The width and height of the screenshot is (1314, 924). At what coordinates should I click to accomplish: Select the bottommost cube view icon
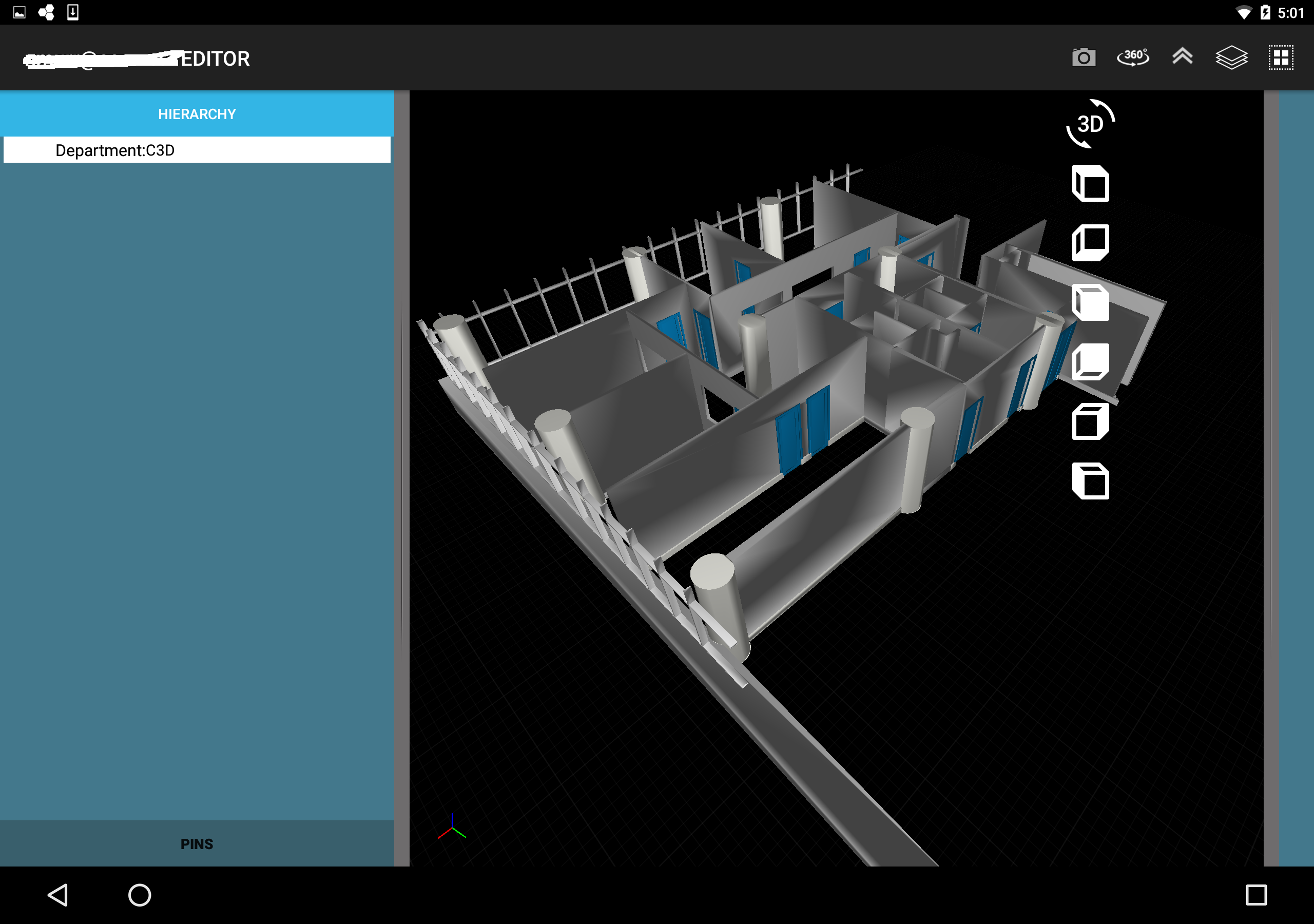(1090, 481)
